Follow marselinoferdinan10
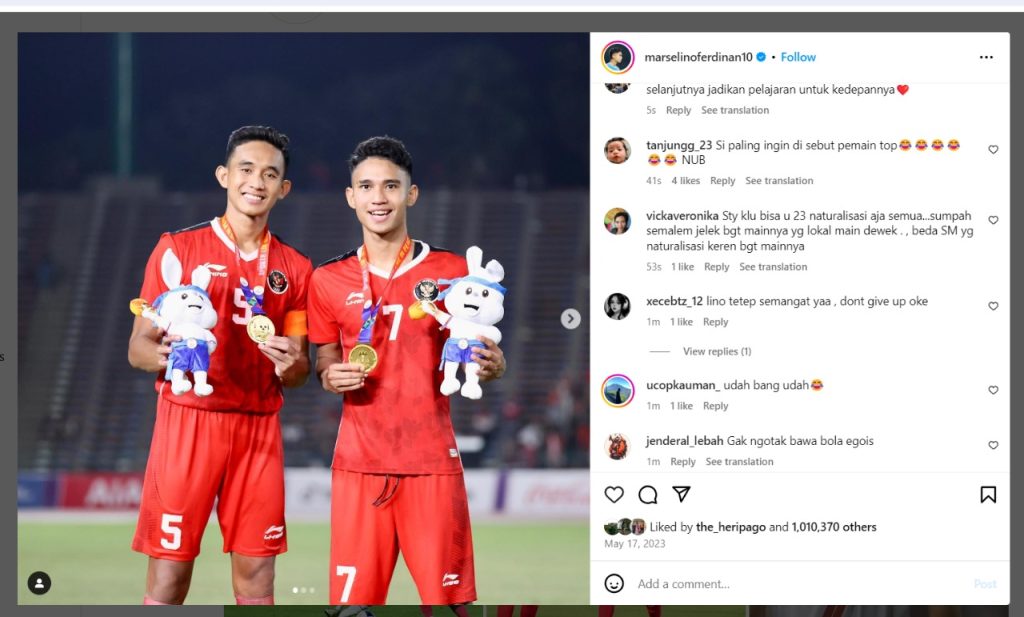 [798, 57]
